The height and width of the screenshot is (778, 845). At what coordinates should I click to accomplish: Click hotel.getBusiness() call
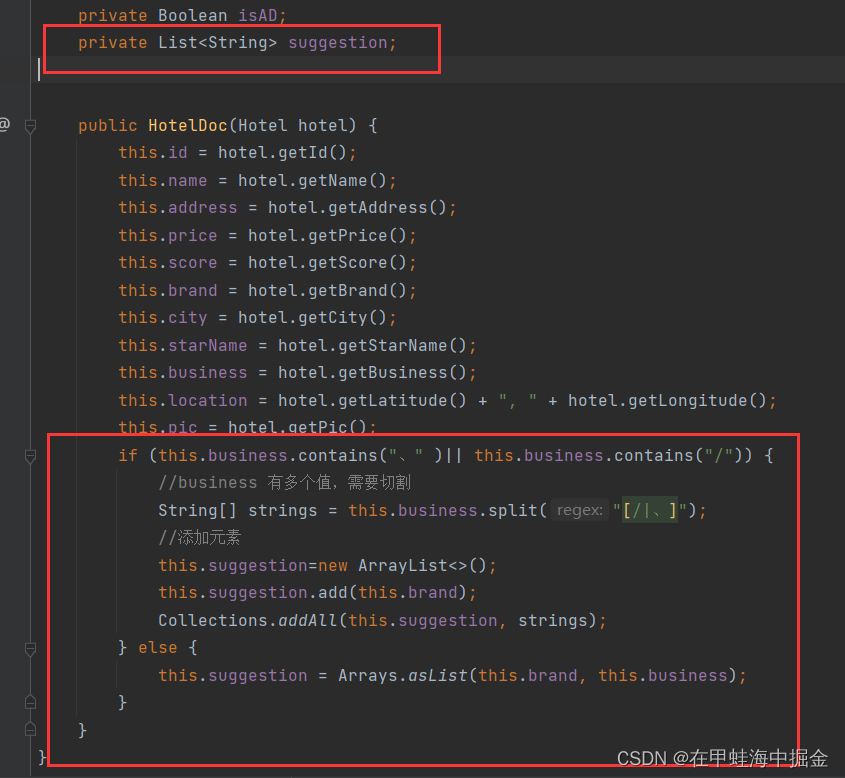coord(372,372)
